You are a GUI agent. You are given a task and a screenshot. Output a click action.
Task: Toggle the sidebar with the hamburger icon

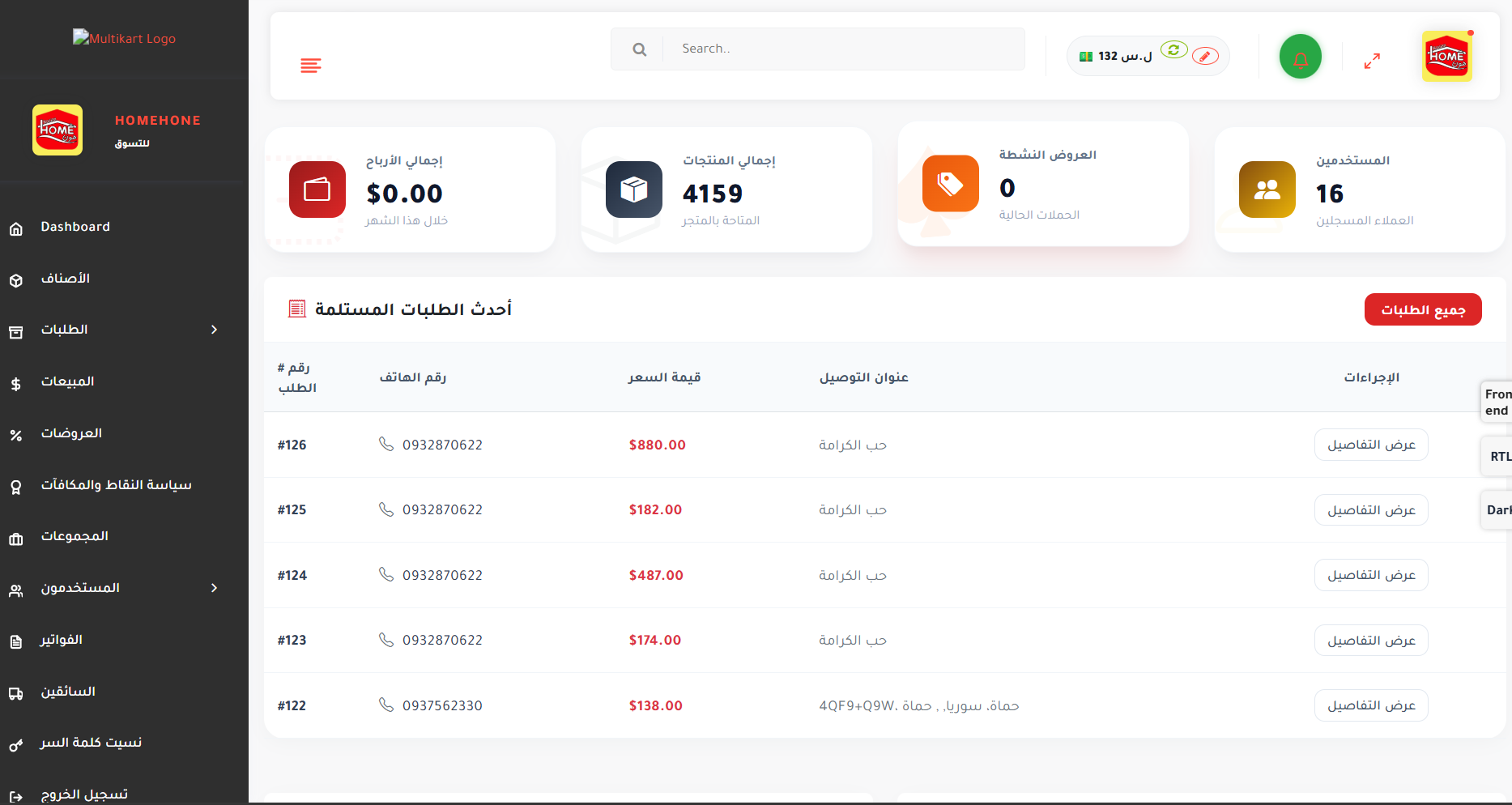coord(311,66)
